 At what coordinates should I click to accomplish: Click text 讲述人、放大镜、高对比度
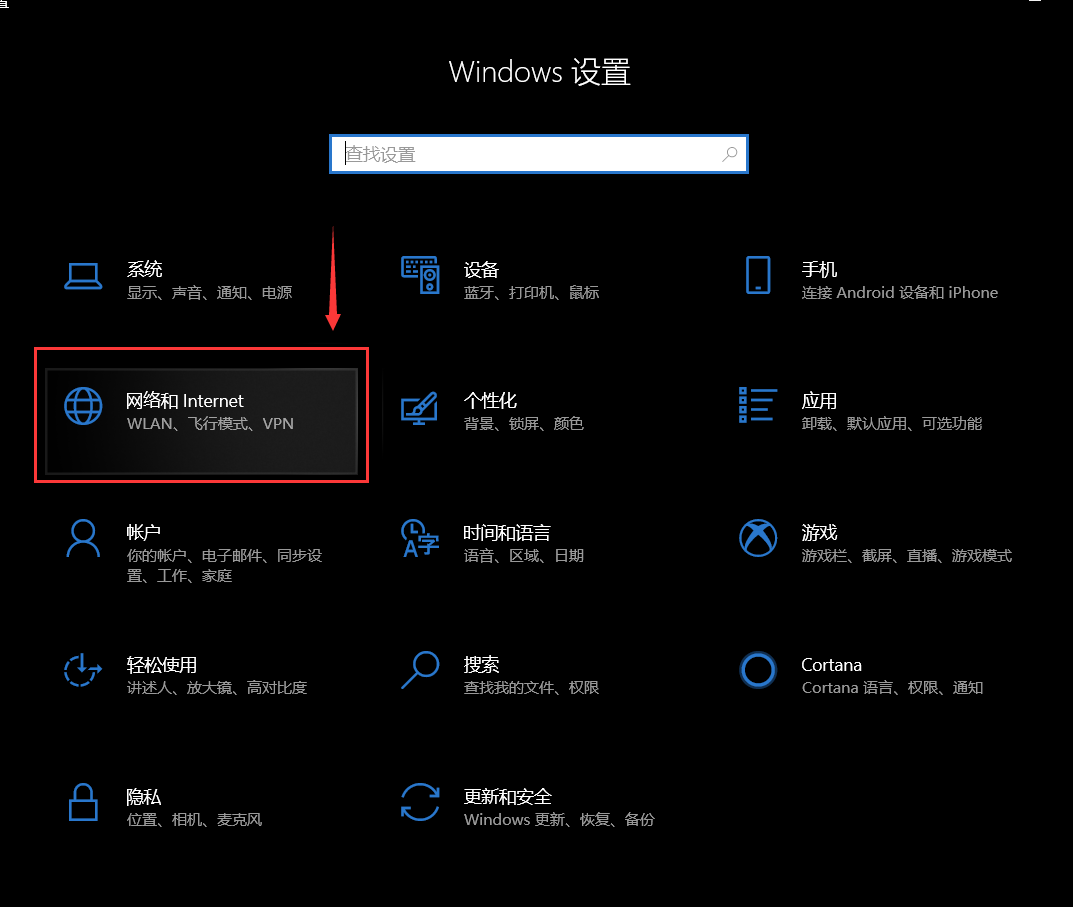[217, 688]
